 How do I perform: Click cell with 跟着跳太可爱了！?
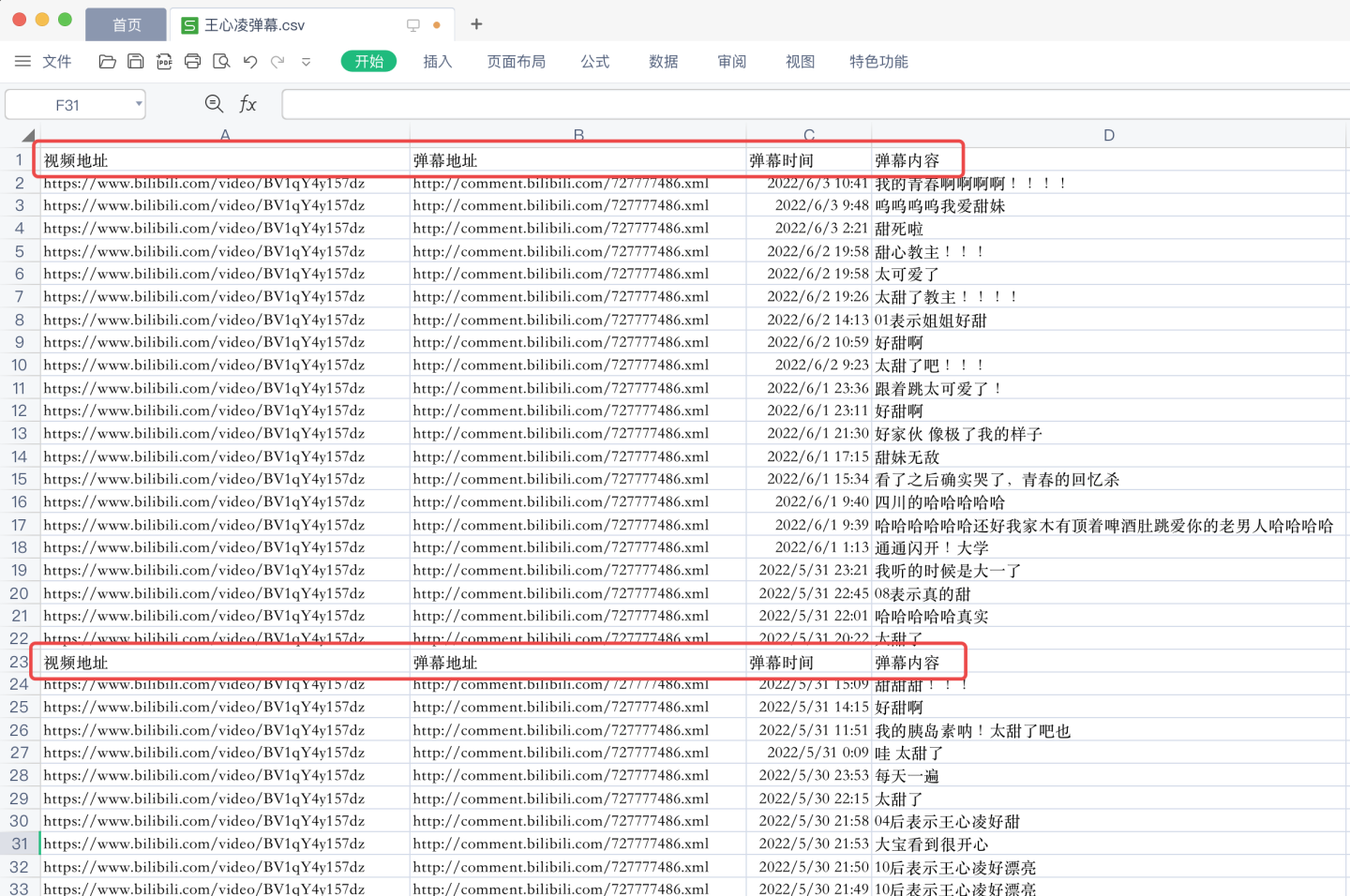pyautogui.click(x=1109, y=388)
